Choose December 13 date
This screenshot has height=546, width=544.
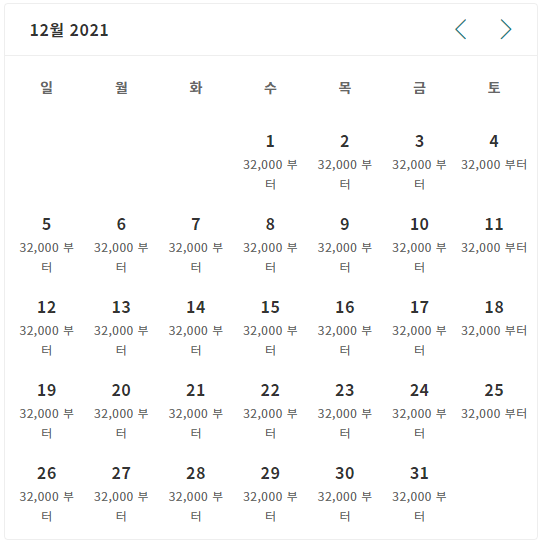121,327
